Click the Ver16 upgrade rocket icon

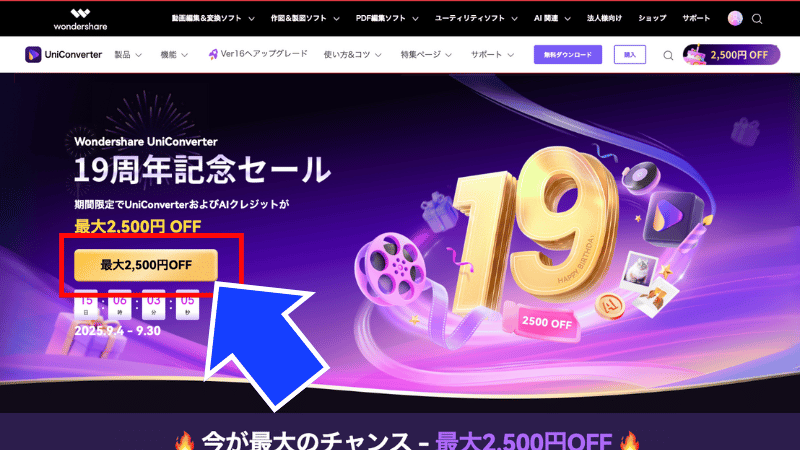point(213,54)
